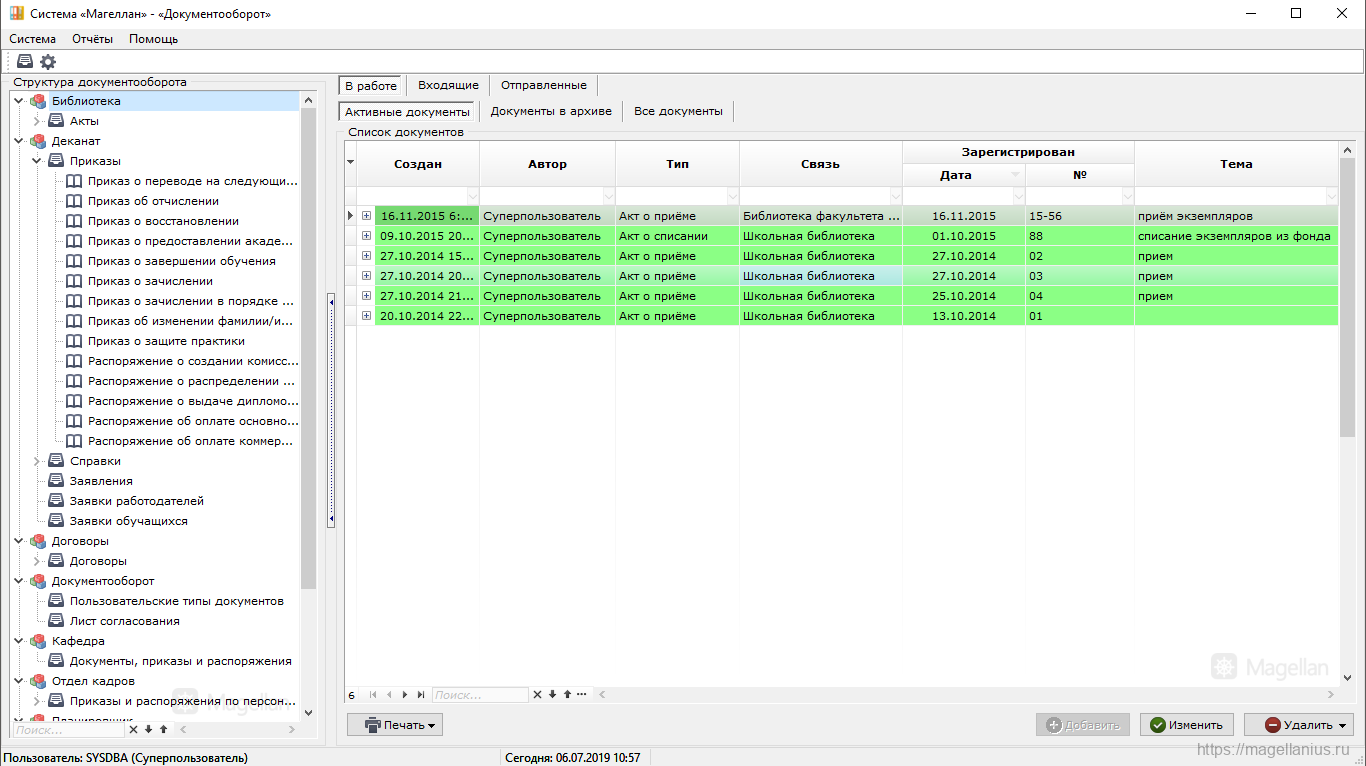The image size is (1366, 766).
Task: Click the document list Поиск search field
Action: (x=480, y=694)
